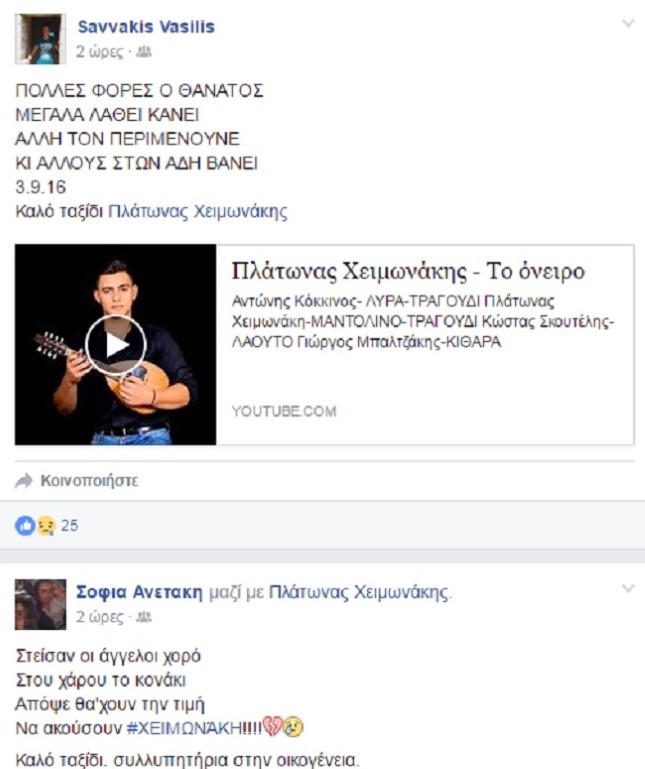Image resolution: width=645 pixels, height=769 pixels.
Task: Click Savvakis Vasilis profile picture
Action: (40, 39)
